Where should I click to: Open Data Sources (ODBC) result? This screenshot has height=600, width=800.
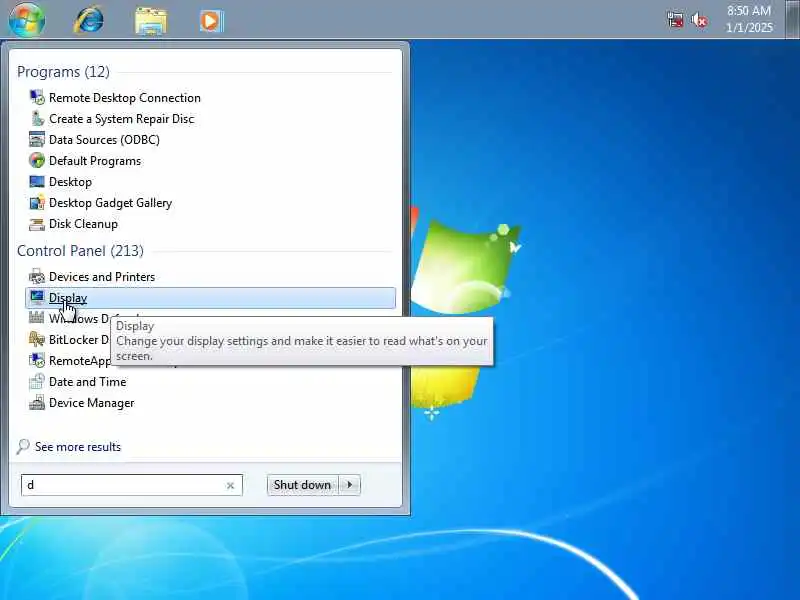[x=104, y=139]
